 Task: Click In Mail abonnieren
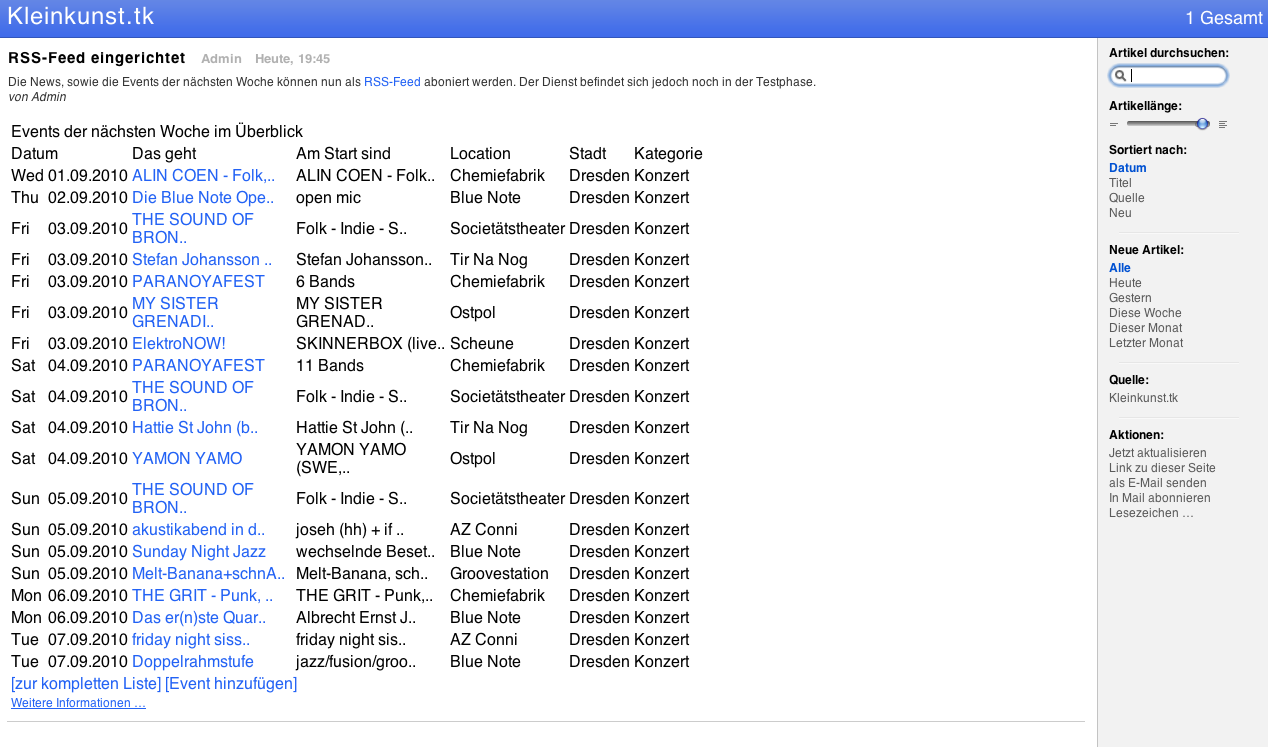point(1160,498)
